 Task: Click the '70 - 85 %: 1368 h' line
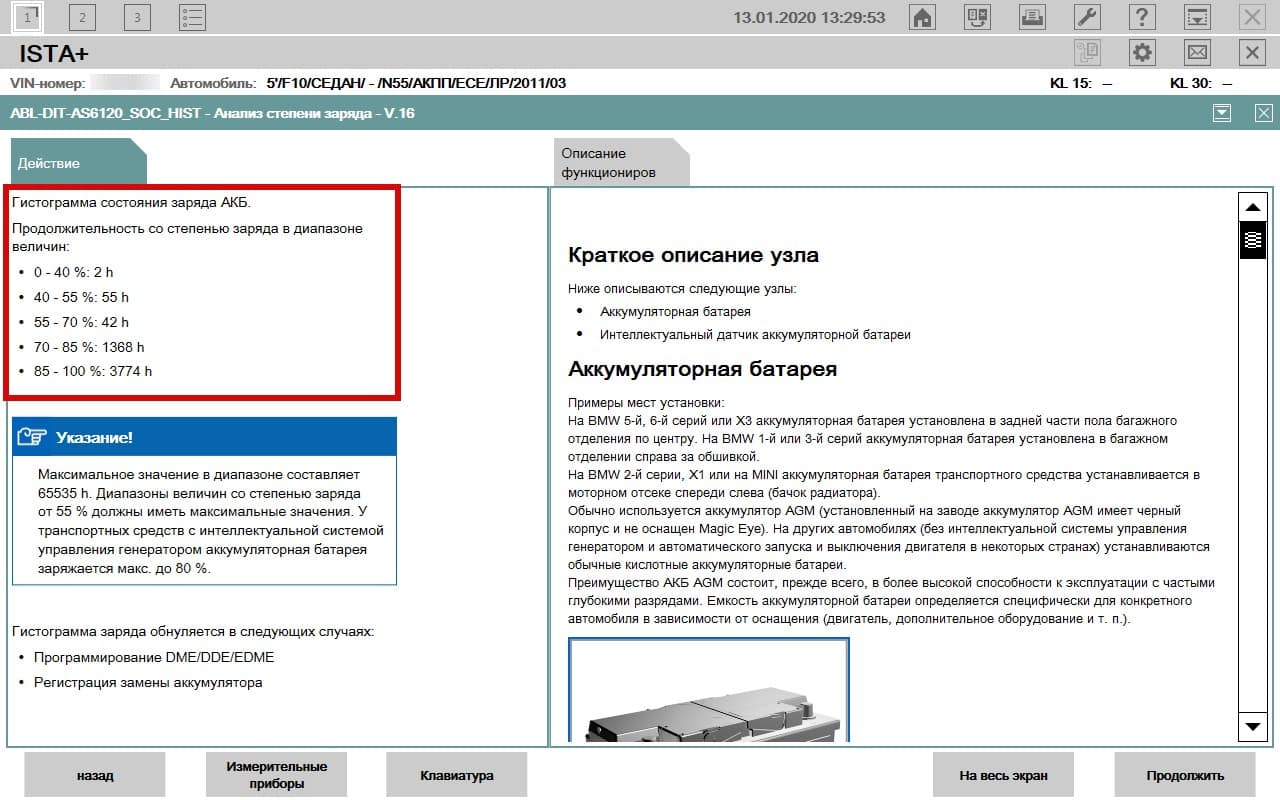point(89,347)
